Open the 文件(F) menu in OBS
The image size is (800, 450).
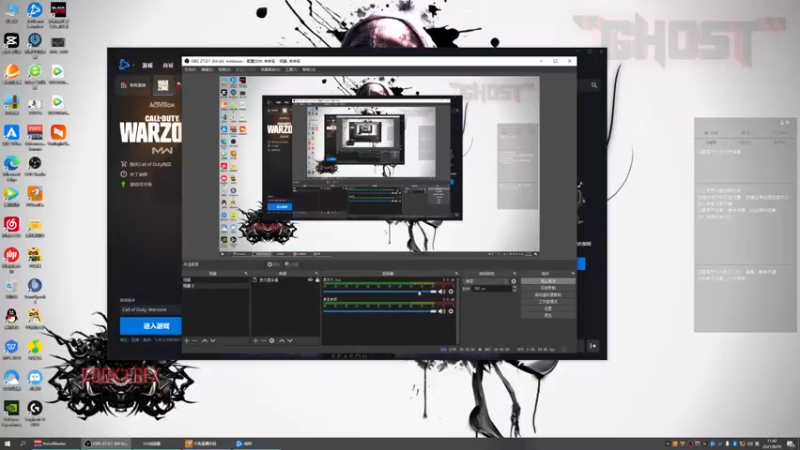(x=190, y=69)
